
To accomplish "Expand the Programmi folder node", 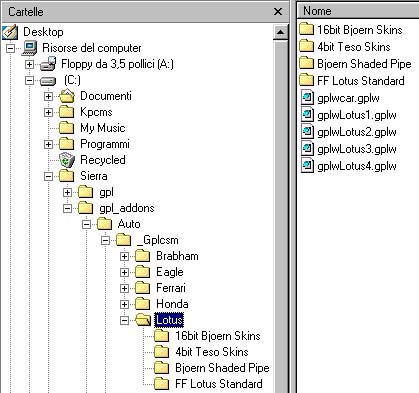I will click(48, 144).
